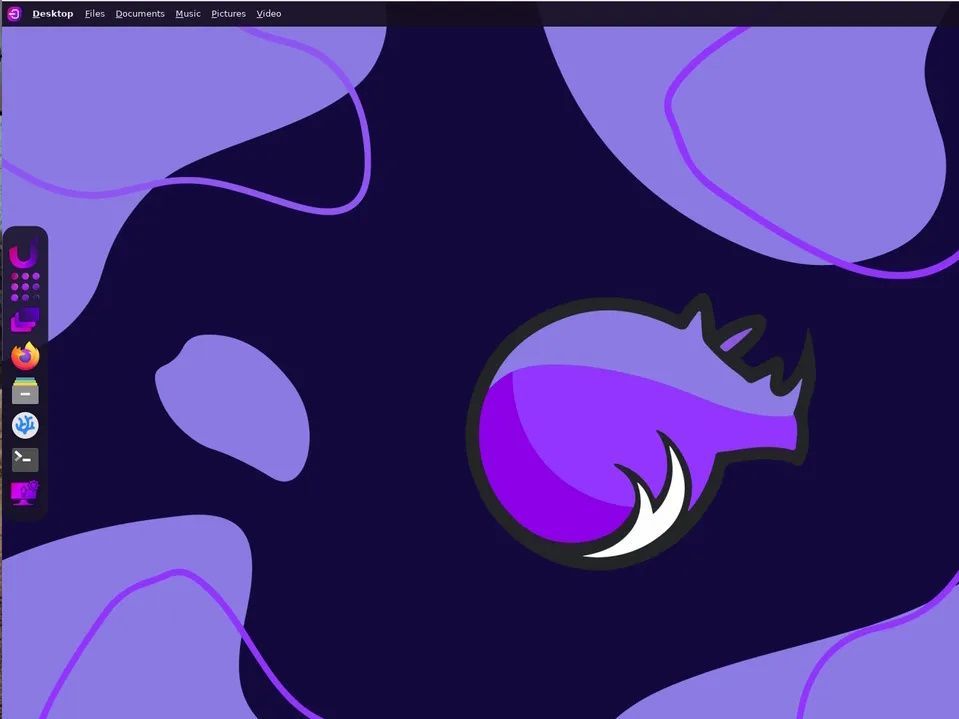Open the Documents menu item
This screenshot has height=719, width=959.
pos(140,14)
